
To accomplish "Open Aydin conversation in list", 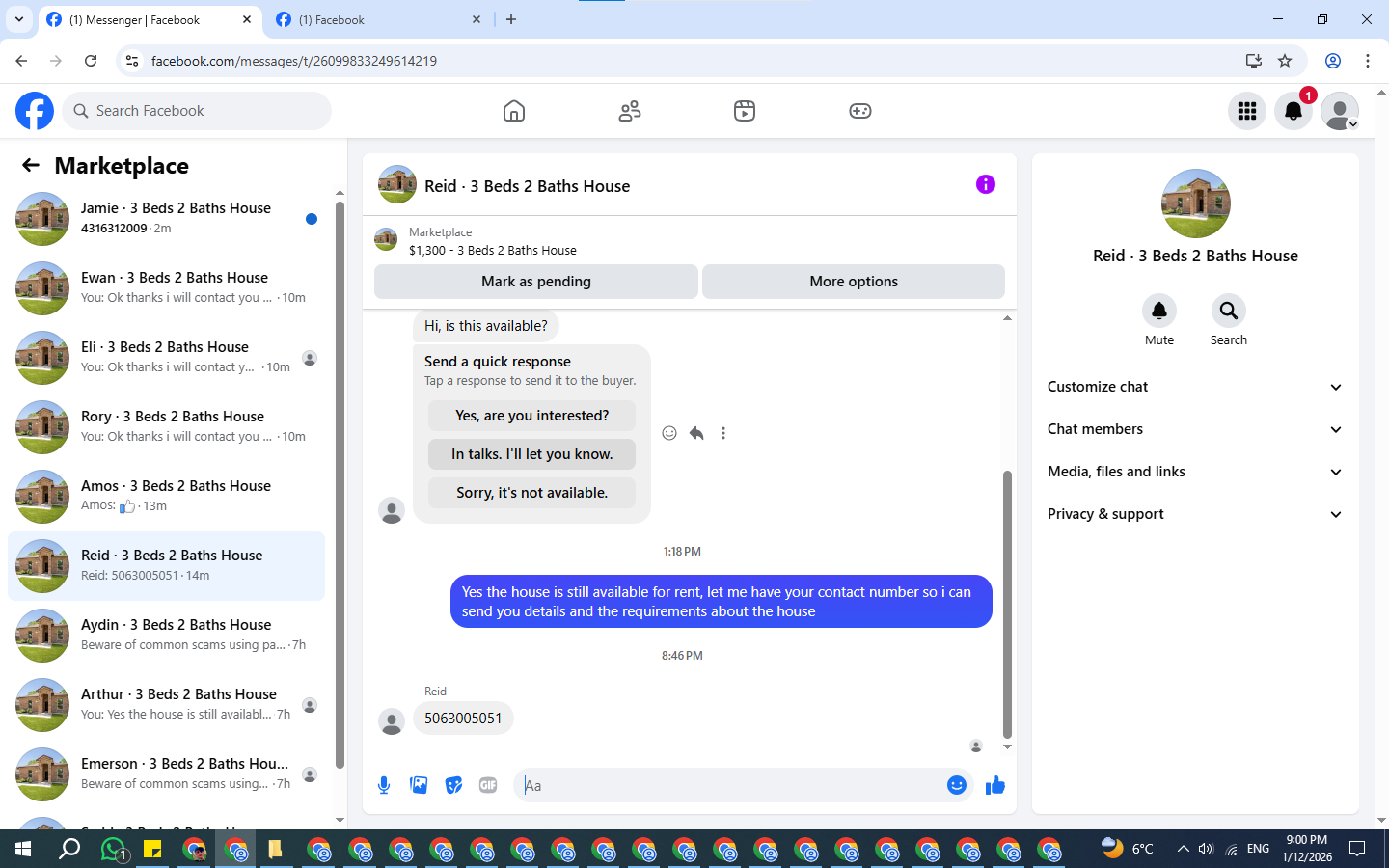I will 166,636.
